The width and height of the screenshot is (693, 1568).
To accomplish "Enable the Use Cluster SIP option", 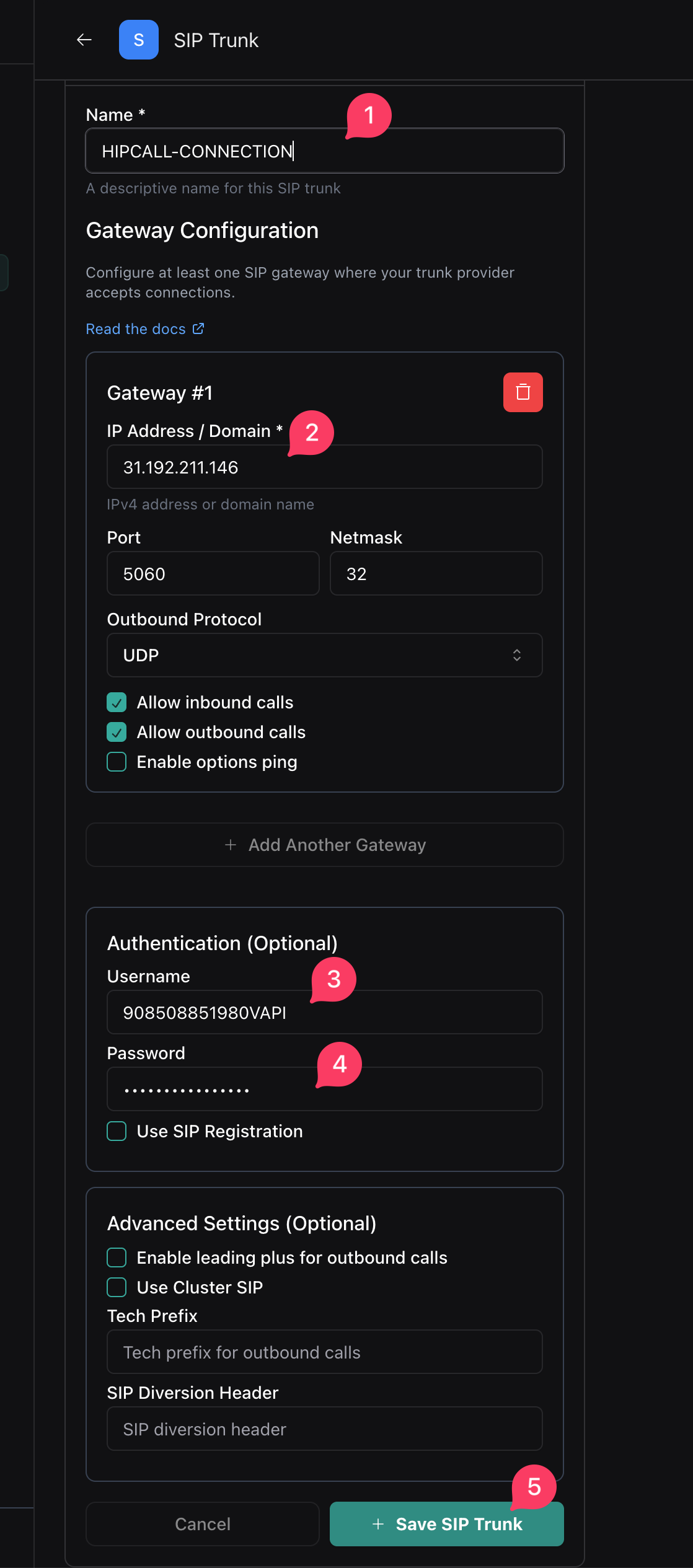I will (117, 1287).
